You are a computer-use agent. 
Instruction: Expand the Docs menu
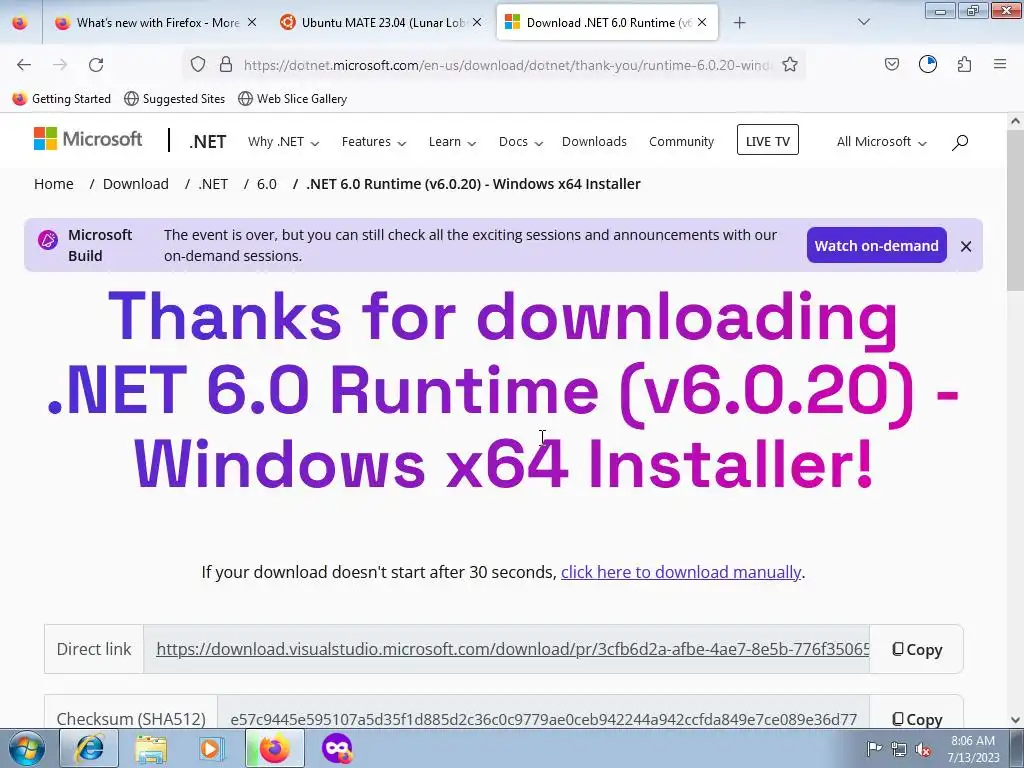click(520, 142)
